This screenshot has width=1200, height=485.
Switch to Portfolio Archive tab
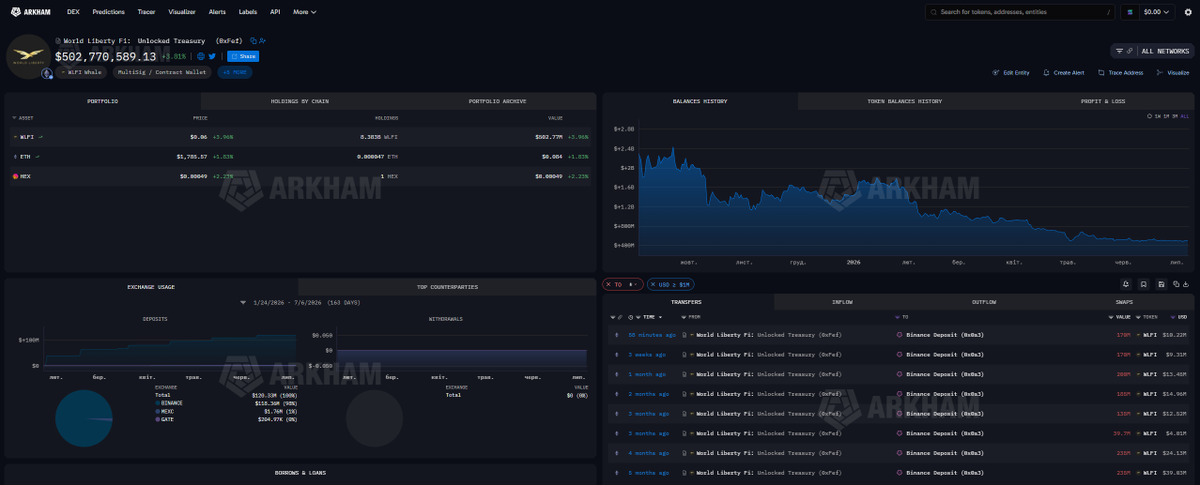tap(497, 101)
